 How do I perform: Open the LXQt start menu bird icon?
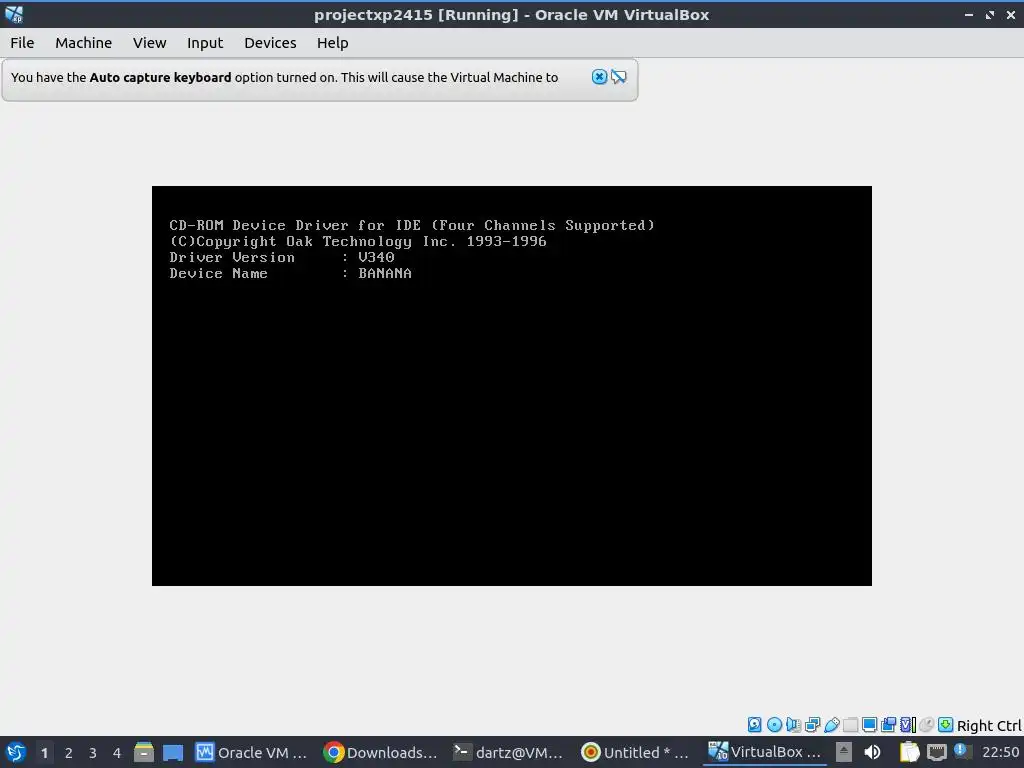point(15,752)
